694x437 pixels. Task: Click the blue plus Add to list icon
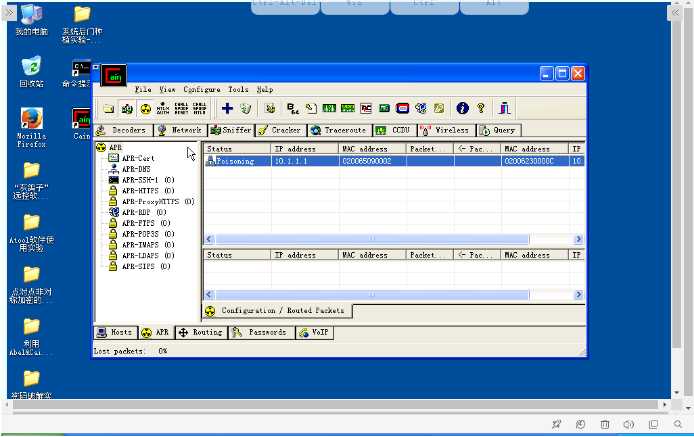tap(227, 108)
